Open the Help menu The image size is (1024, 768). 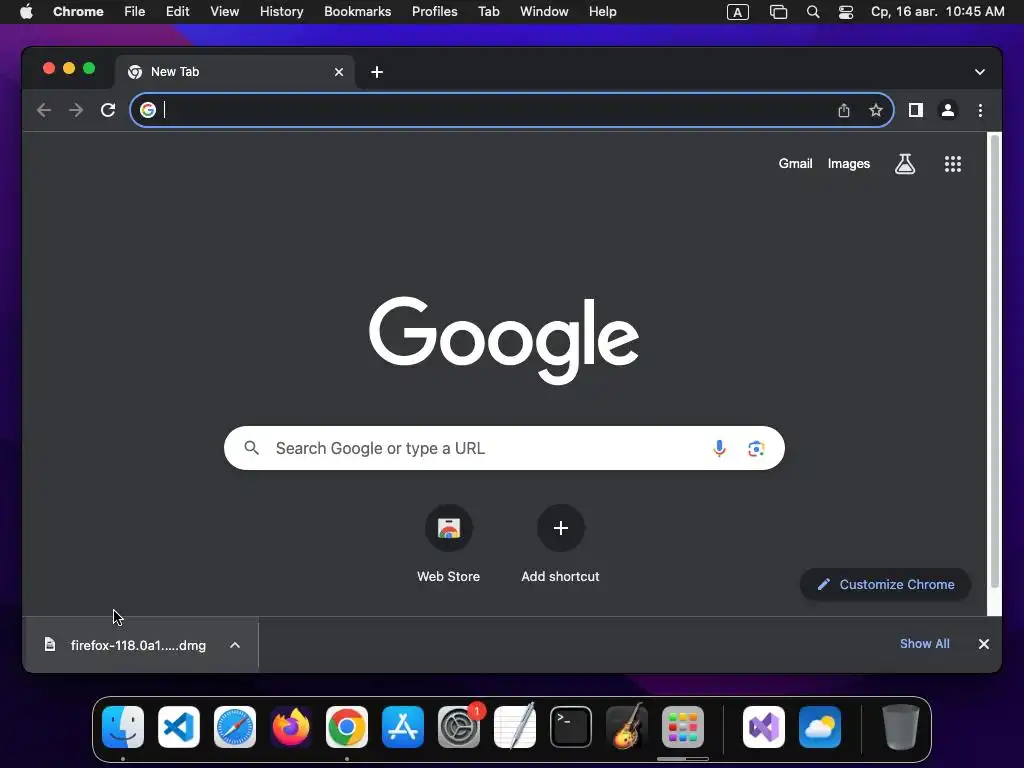(602, 12)
